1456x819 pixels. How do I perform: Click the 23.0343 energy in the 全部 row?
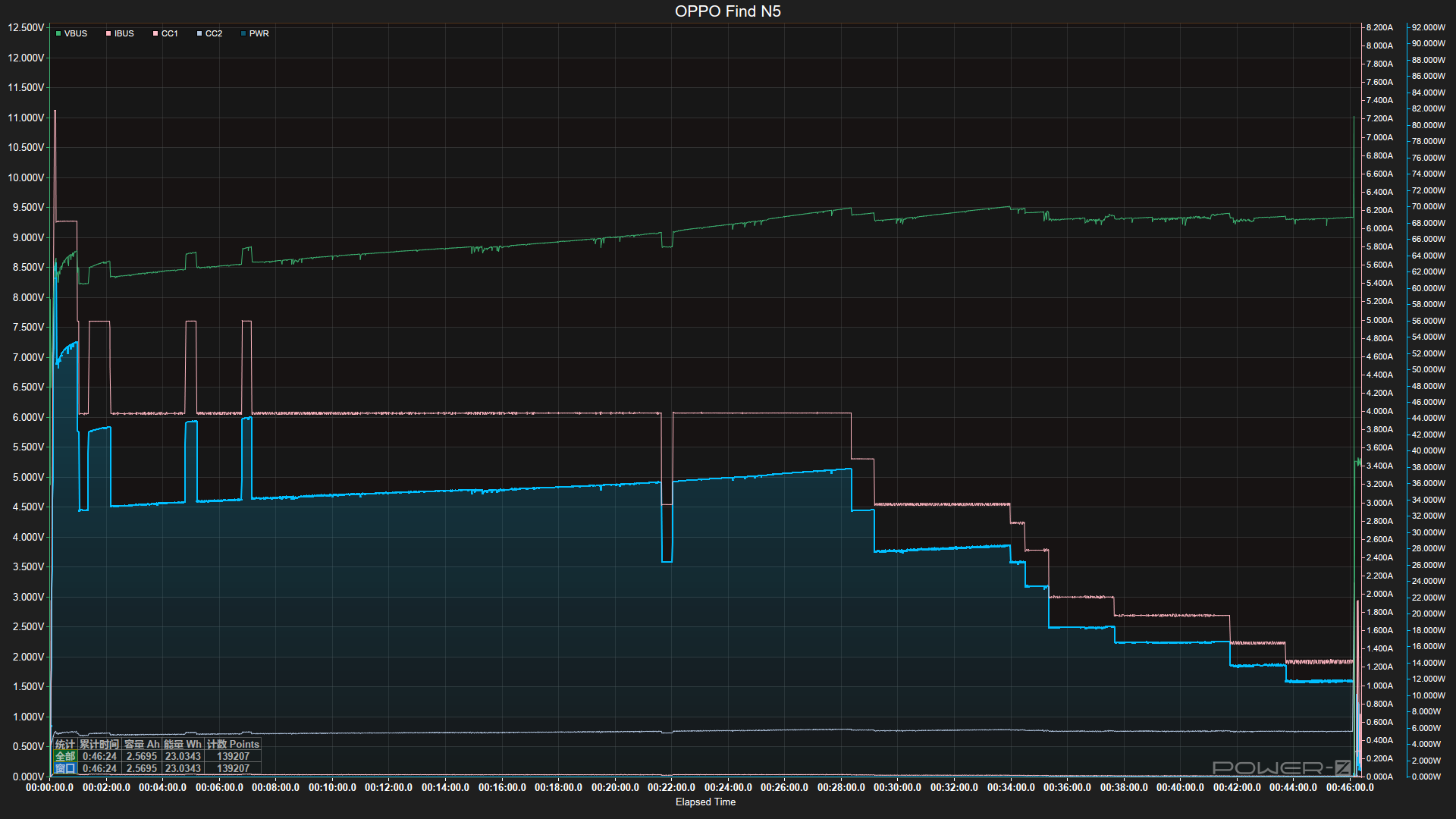[183, 756]
